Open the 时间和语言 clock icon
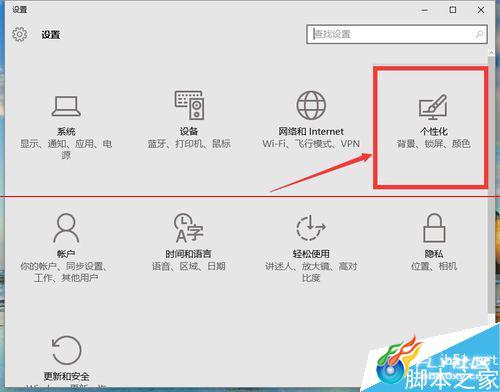Screen dimensions: 500x392 tap(189, 228)
